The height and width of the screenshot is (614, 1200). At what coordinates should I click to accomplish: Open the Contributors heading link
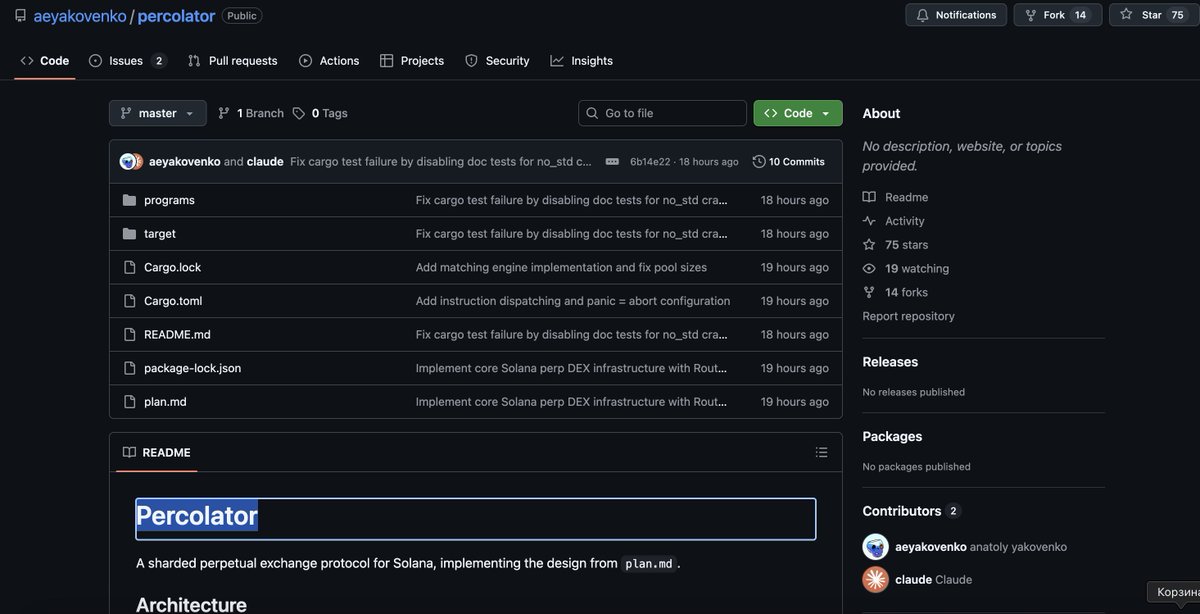(911, 511)
